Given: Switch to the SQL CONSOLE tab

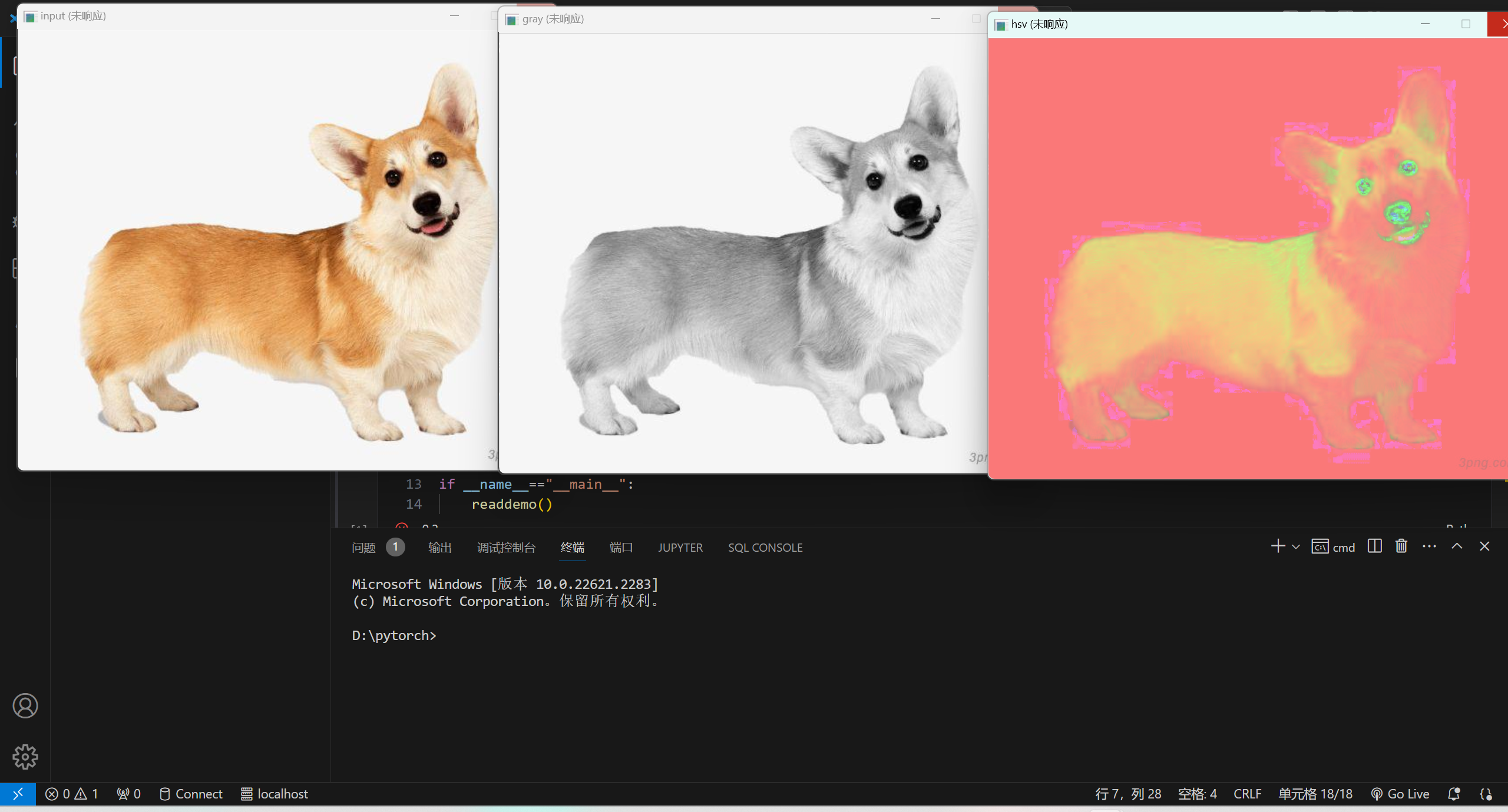Looking at the screenshot, I should (x=765, y=547).
